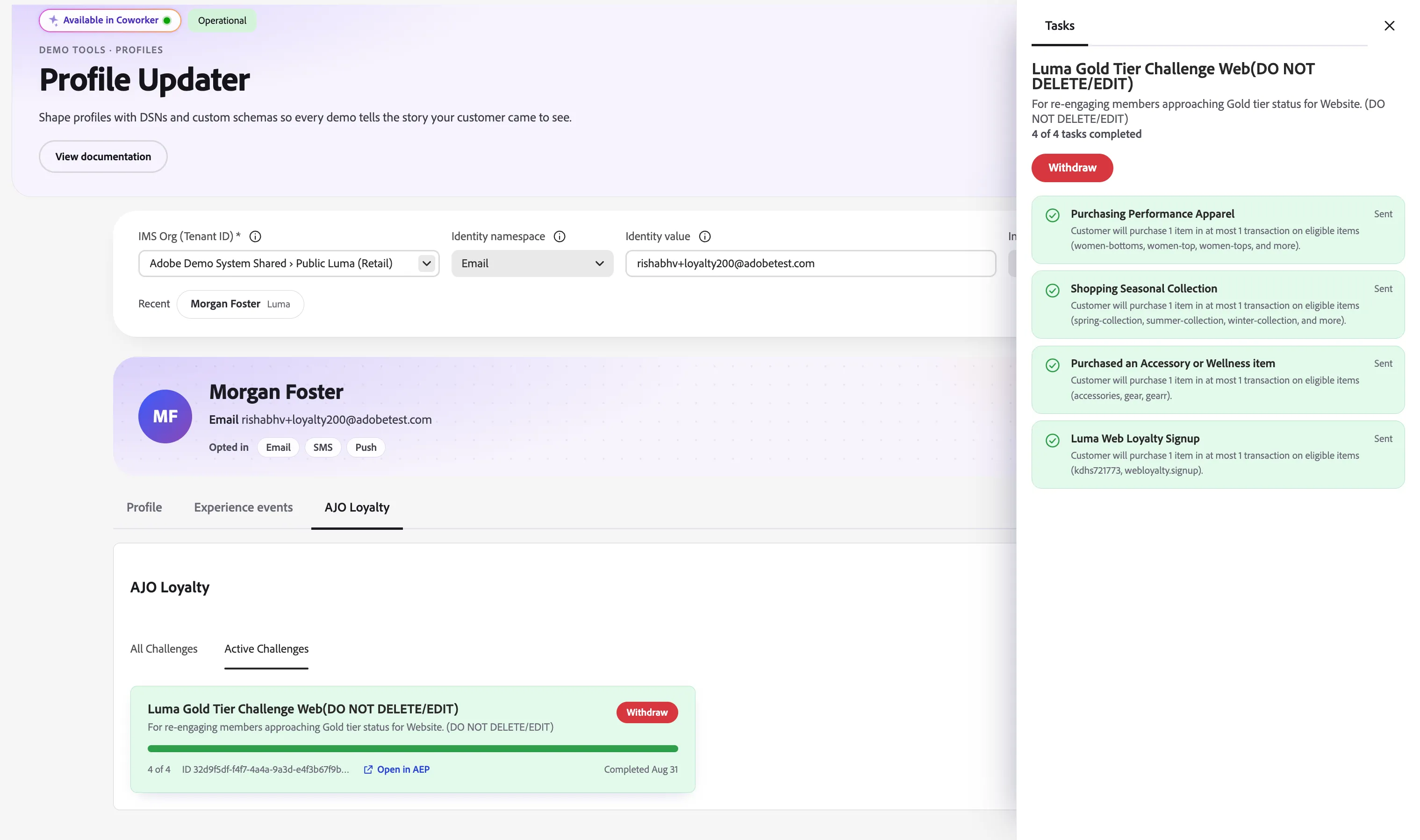Click into the Identity value input field
Screen dimensions: 1420x840
tap(811, 264)
